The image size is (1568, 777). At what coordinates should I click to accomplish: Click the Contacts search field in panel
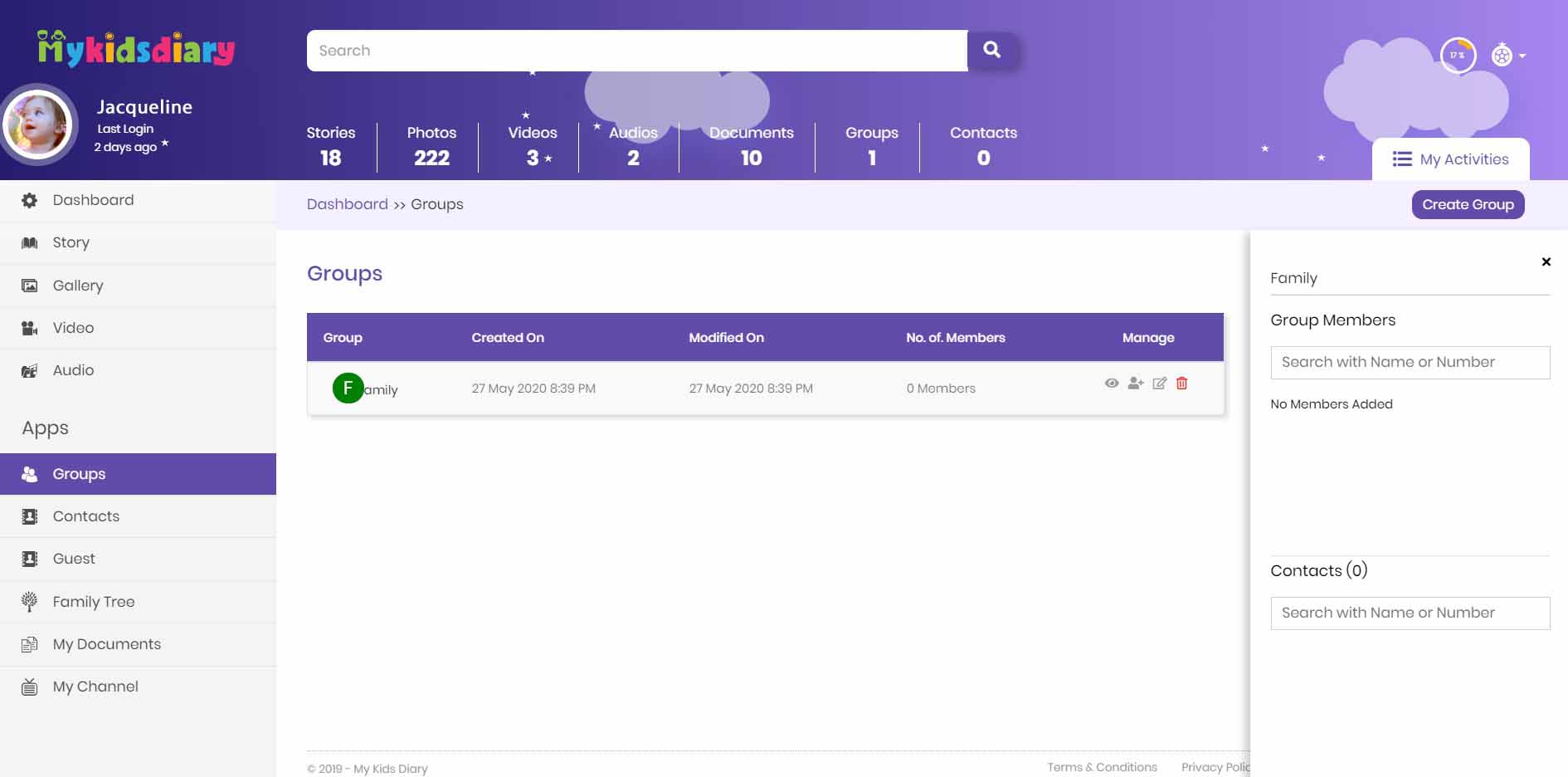[x=1410, y=613]
